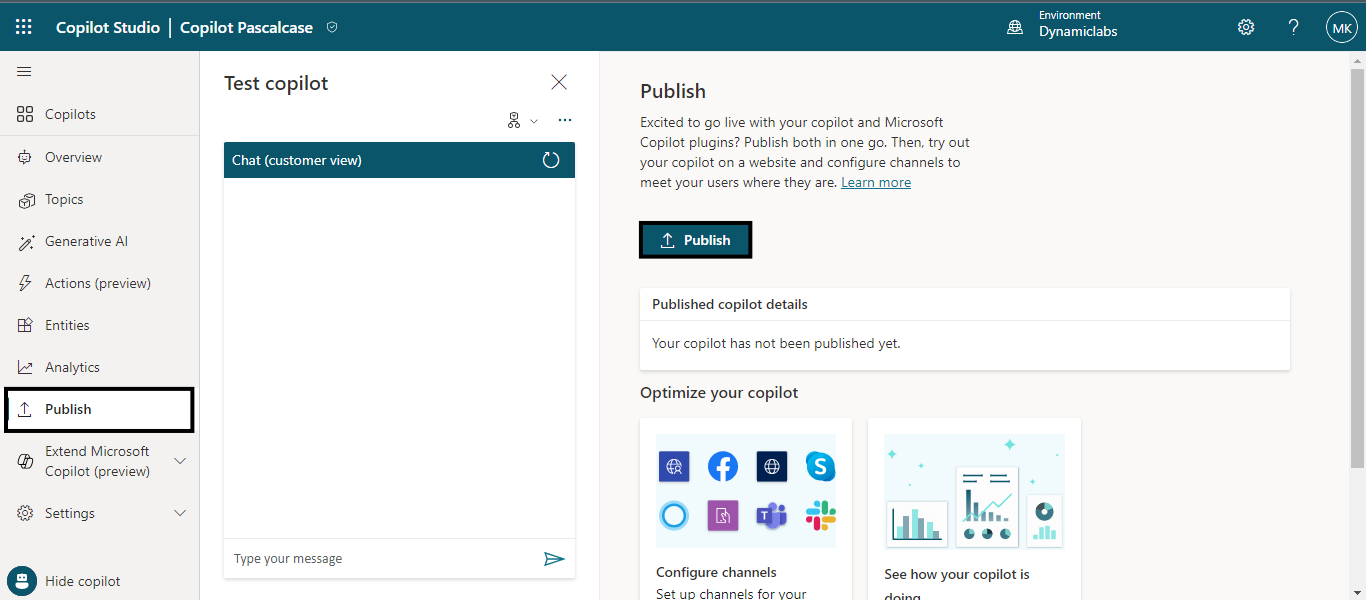Open the three-dots more options in Test copilot
This screenshot has height=600, width=1366.
565,121
